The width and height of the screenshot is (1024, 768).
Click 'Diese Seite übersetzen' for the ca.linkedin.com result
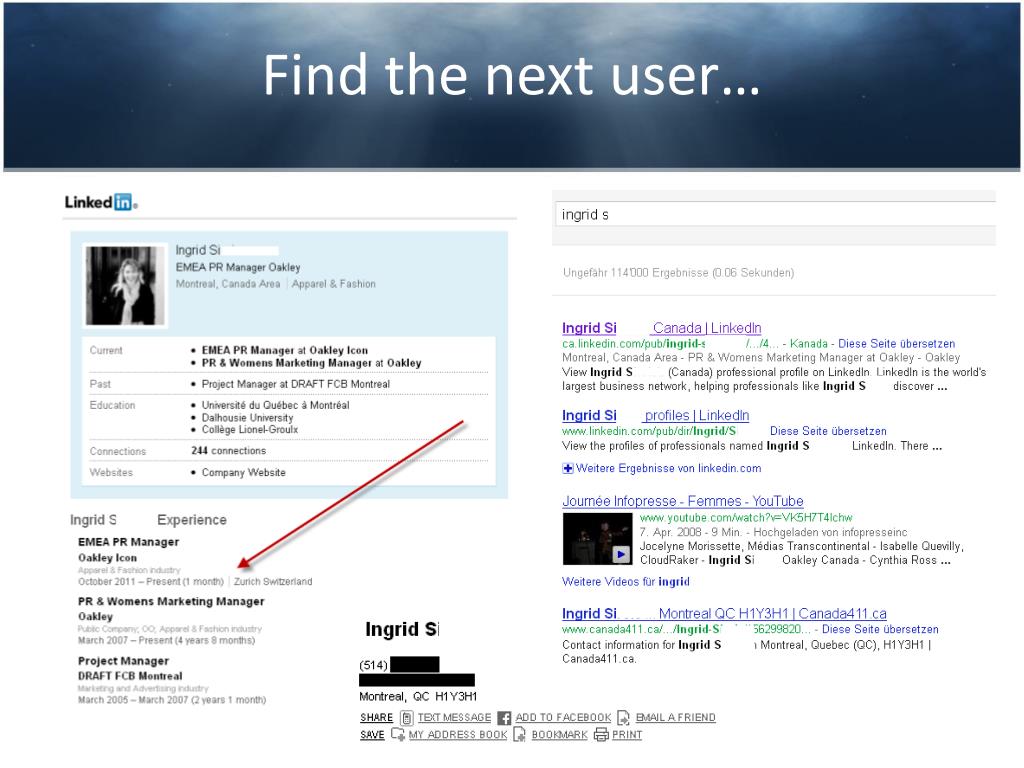[x=897, y=344]
